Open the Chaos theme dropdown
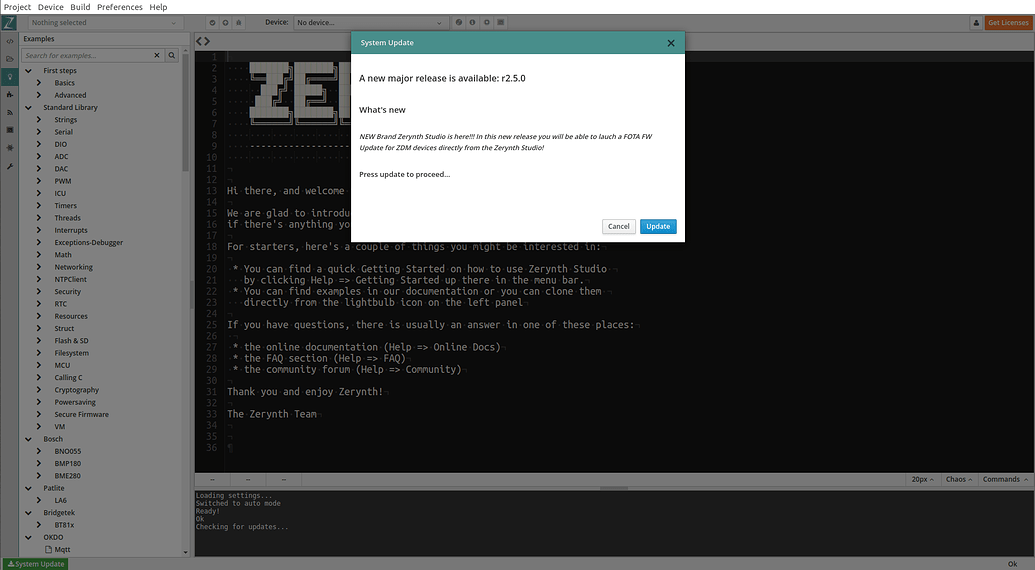1035x570 pixels. pyautogui.click(x=959, y=480)
